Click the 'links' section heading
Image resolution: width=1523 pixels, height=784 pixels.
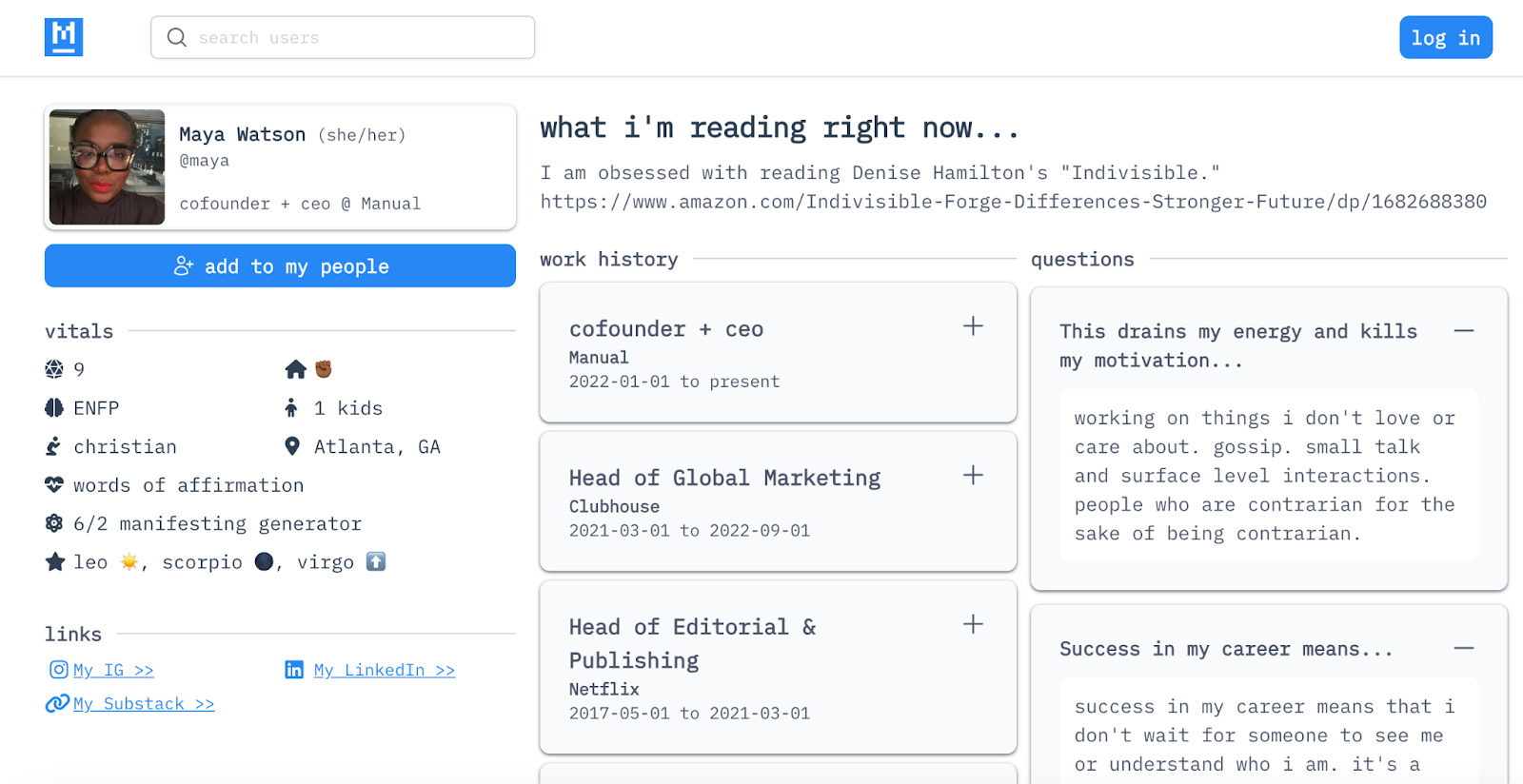(73, 634)
